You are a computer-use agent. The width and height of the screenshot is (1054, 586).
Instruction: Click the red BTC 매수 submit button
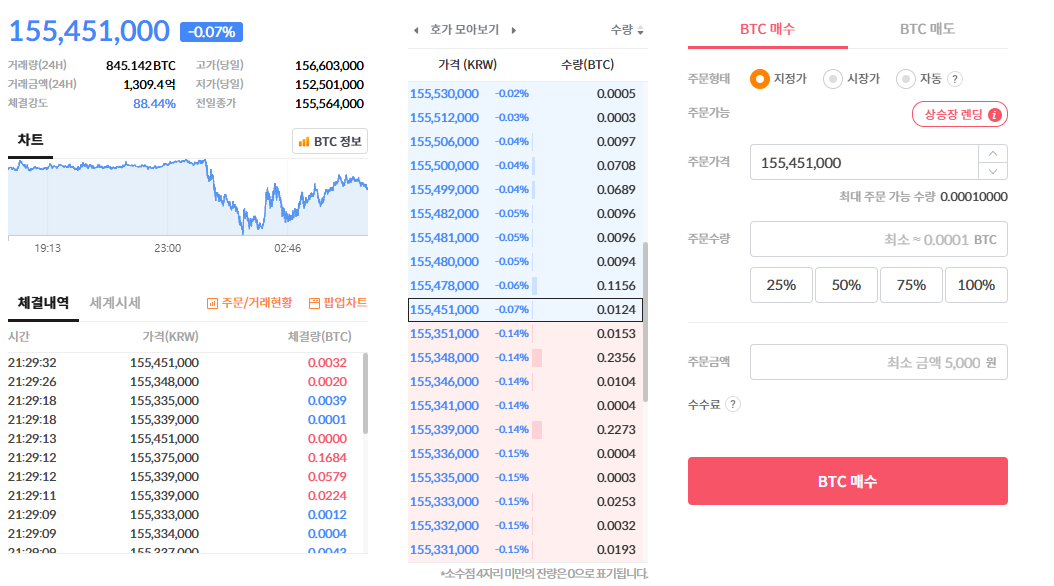coord(848,481)
